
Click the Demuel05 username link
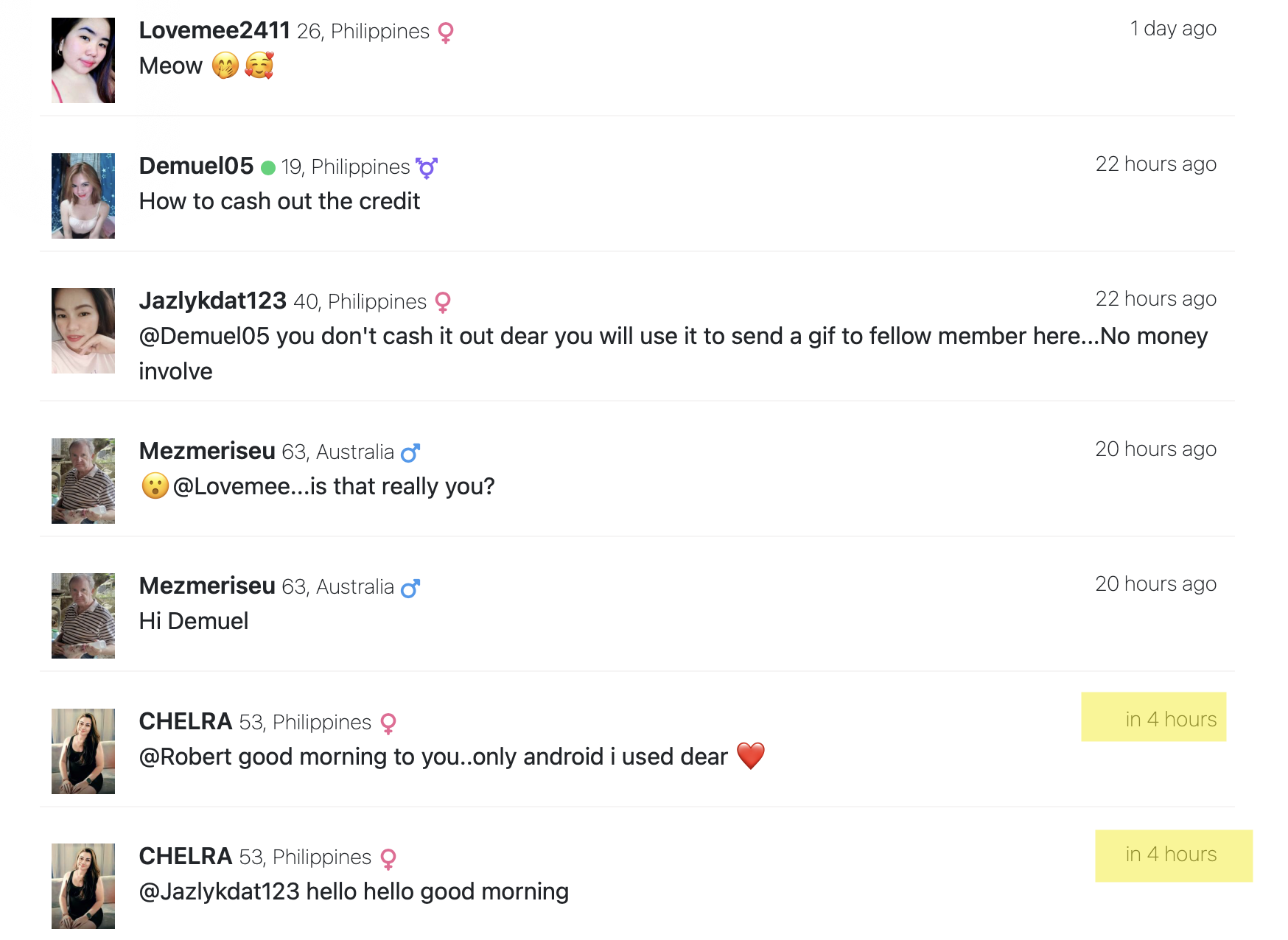[196, 166]
